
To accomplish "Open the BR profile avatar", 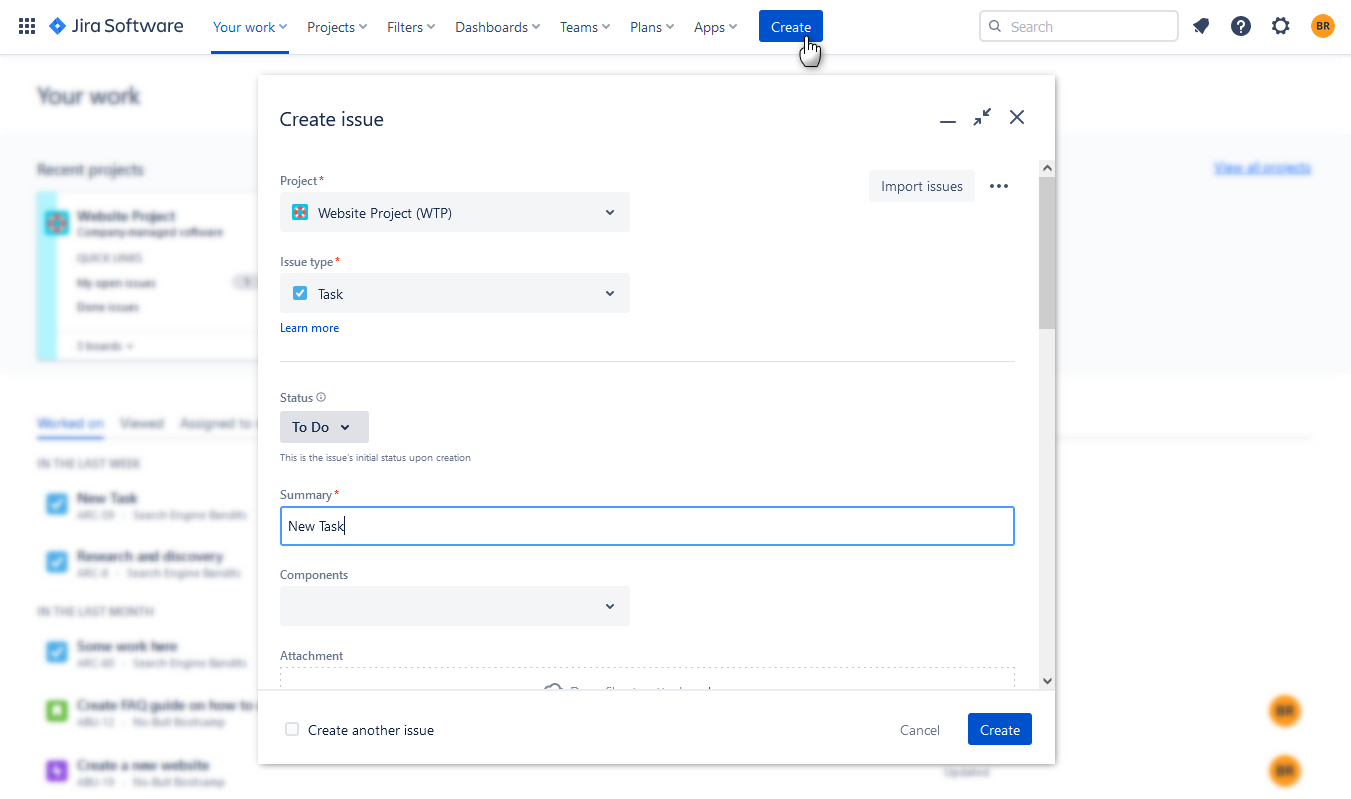I will point(1323,27).
